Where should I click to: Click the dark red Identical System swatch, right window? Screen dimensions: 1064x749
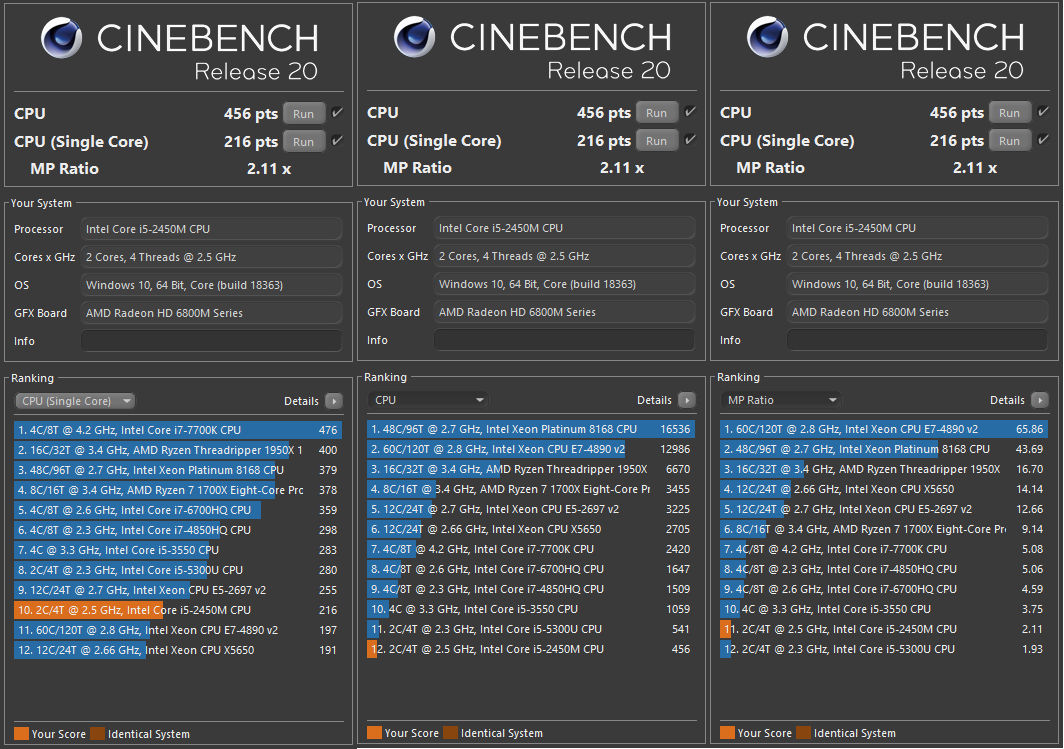click(x=802, y=733)
